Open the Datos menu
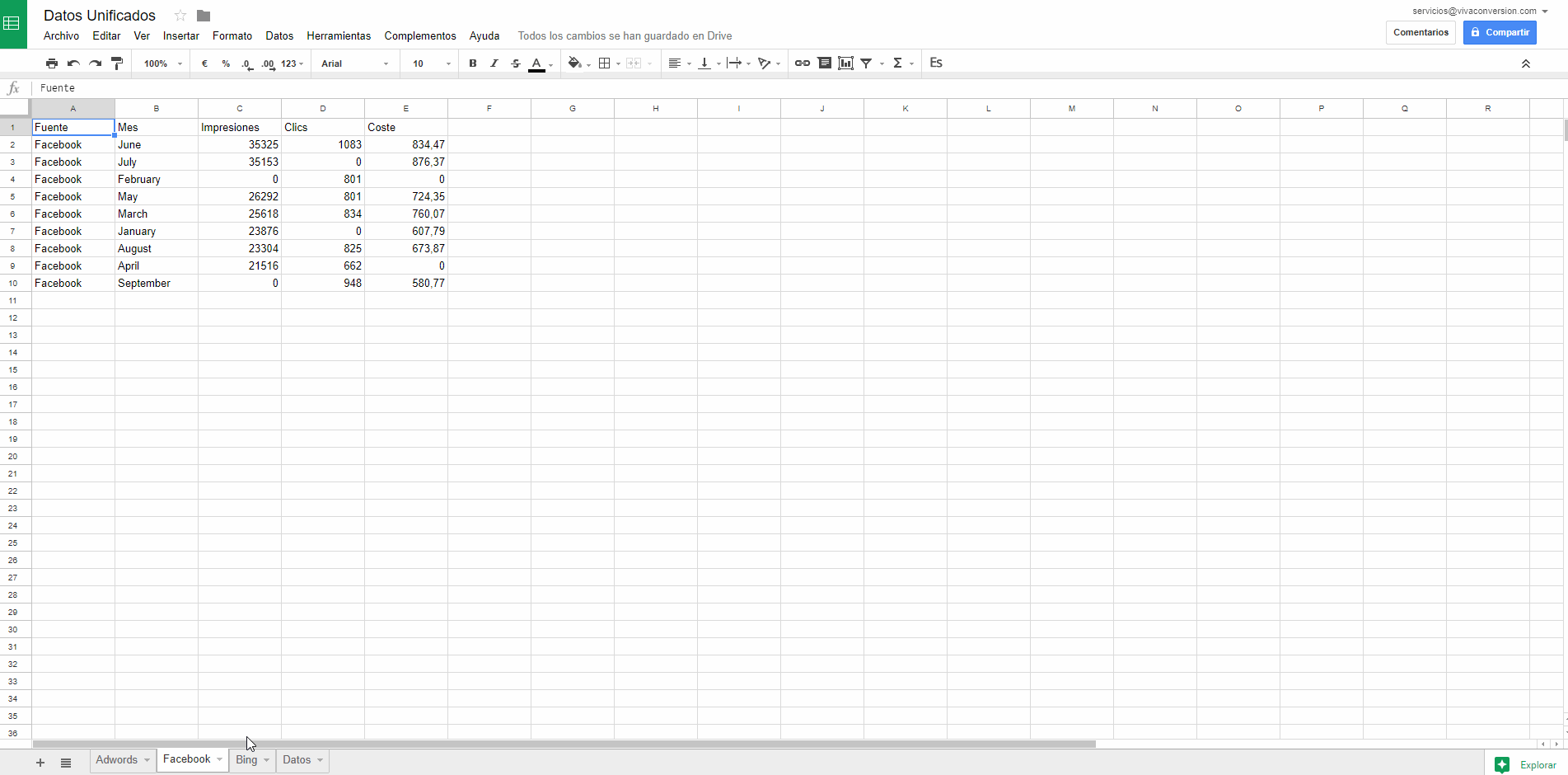 point(279,35)
